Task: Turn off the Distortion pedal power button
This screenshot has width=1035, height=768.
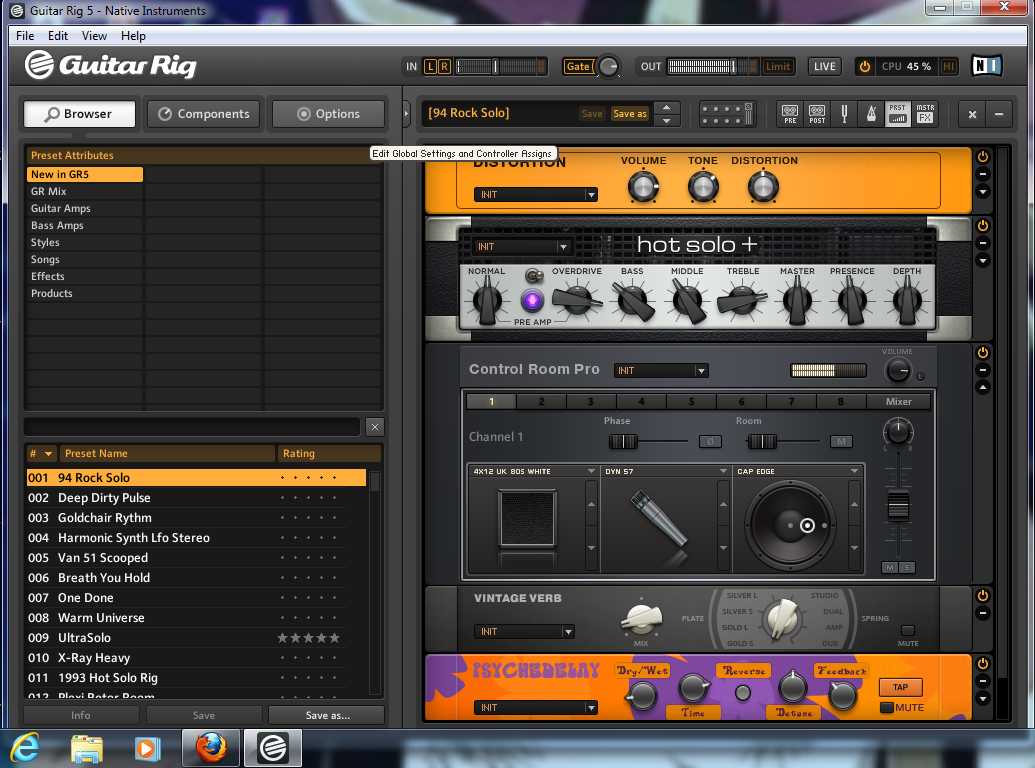Action: pyautogui.click(x=983, y=157)
